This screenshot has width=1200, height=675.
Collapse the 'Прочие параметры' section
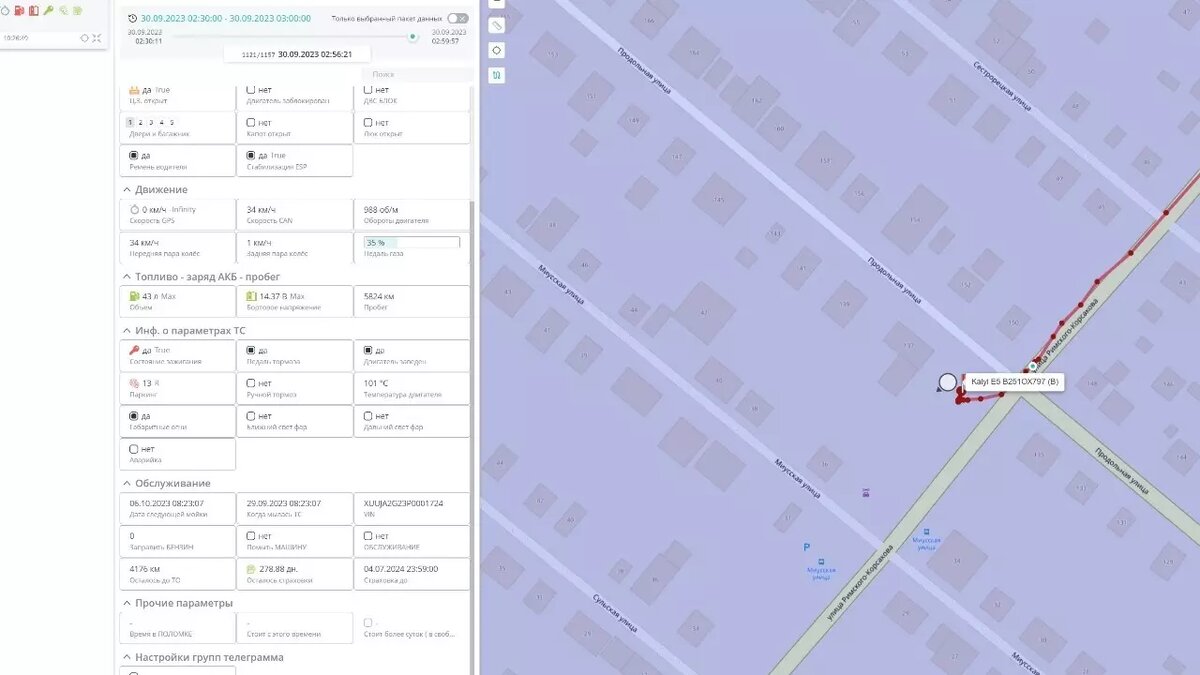pyautogui.click(x=127, y=603)
